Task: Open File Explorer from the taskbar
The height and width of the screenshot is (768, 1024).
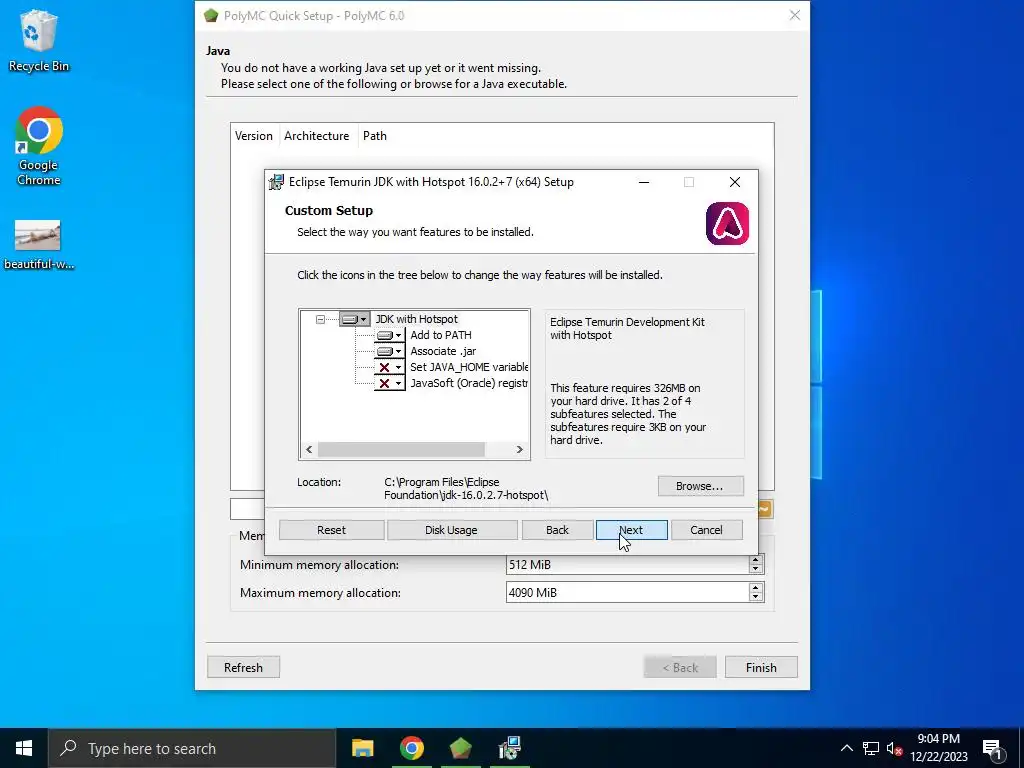Action: (x=362, y=748)
